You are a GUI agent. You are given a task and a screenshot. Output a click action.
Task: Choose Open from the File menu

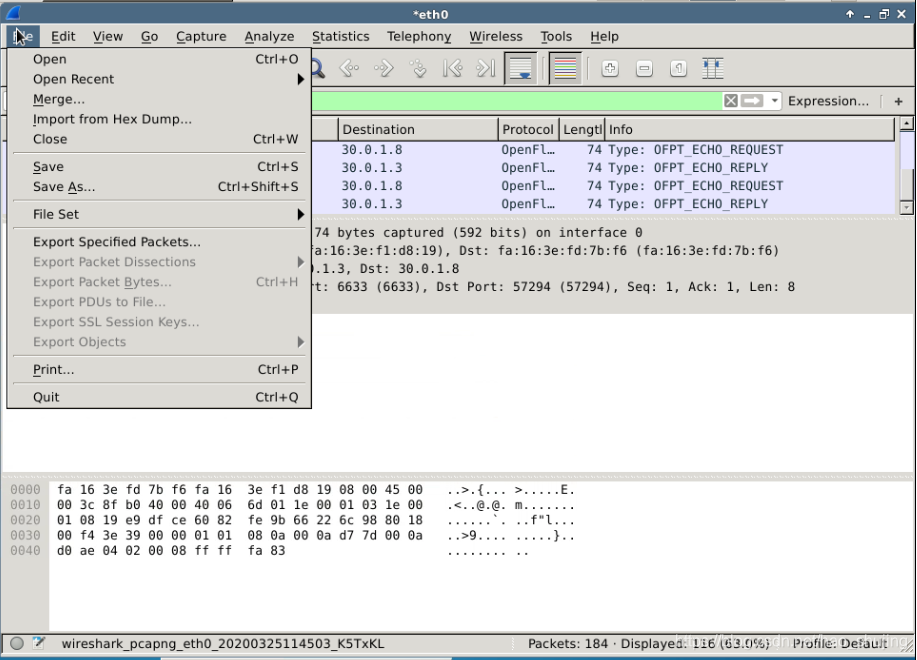click(x=159, y=59)
